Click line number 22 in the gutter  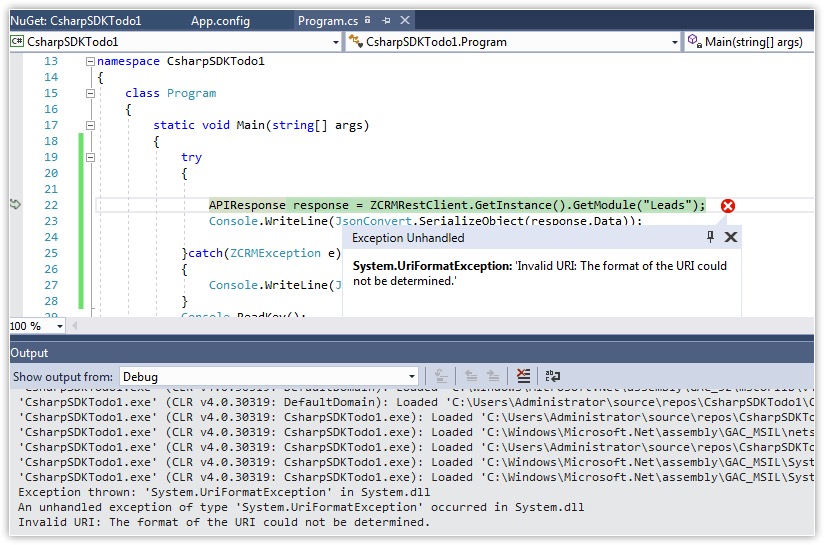click(x=51, y=205)
